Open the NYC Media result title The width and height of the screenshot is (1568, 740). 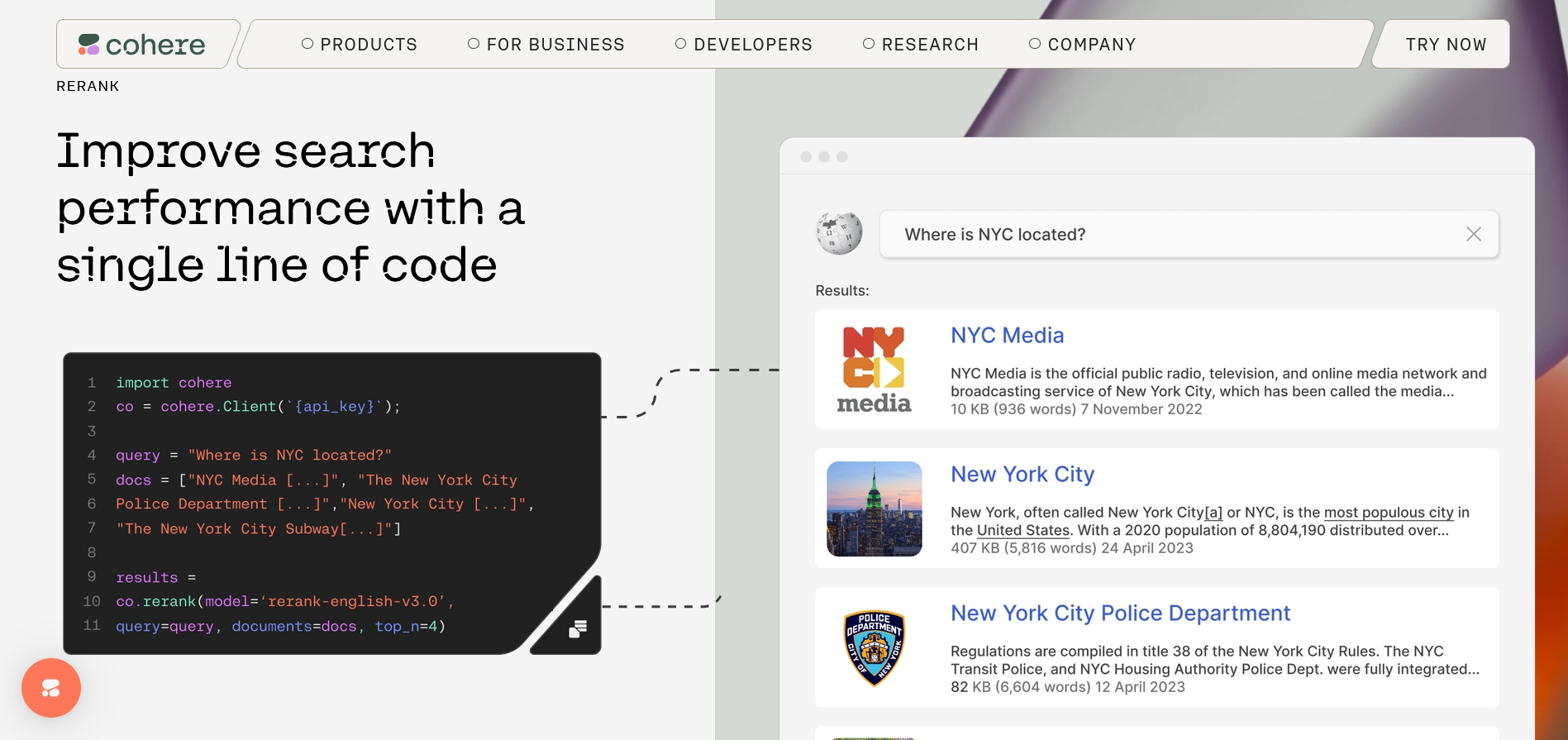pos(1007,335)
